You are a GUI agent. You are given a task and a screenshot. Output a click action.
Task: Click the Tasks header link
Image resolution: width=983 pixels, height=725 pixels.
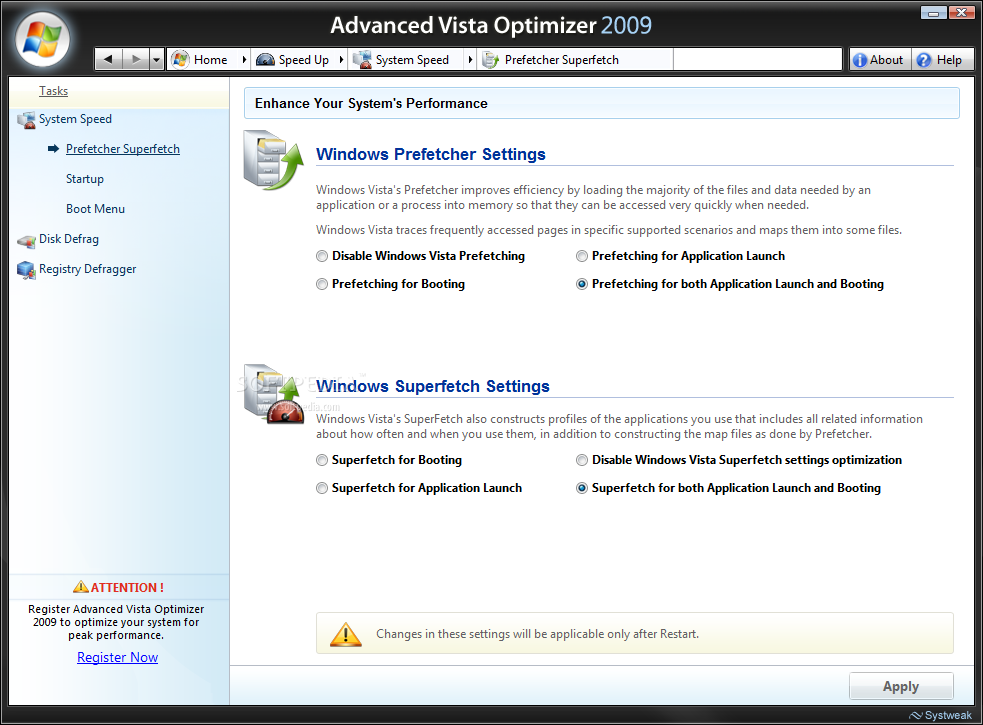click(53, 91)
